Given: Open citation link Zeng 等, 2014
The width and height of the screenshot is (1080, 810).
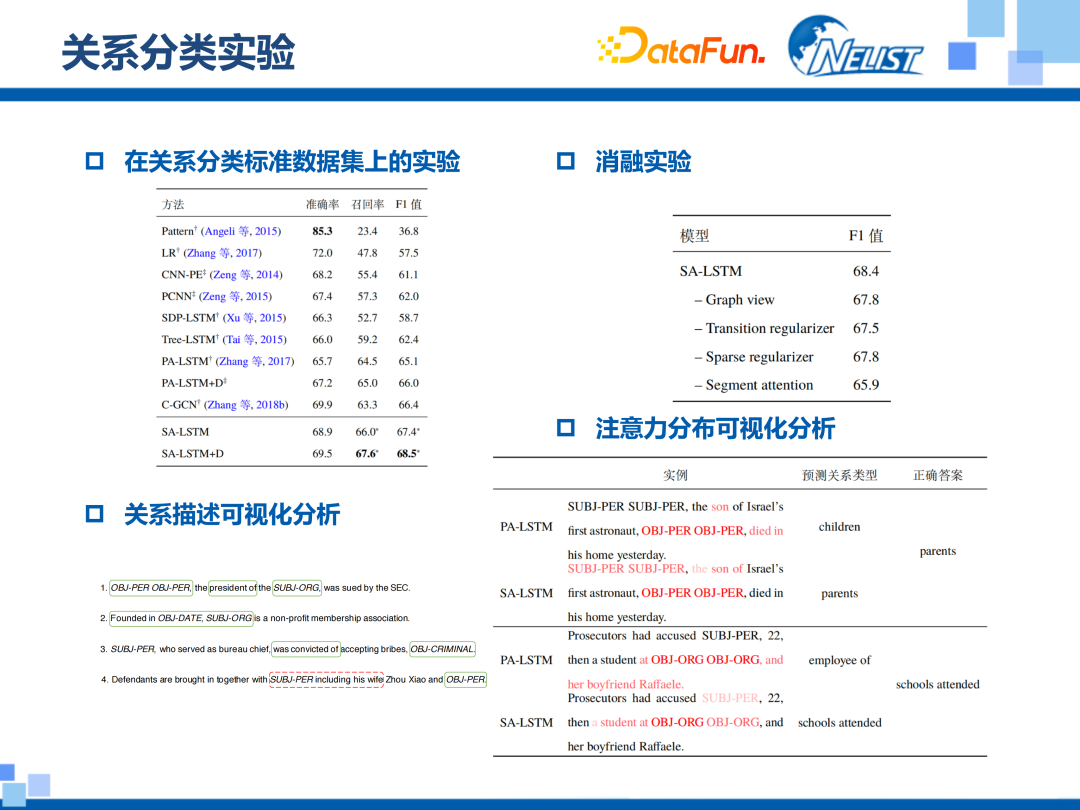Looking at the screenshot, I should coord(246,274).
